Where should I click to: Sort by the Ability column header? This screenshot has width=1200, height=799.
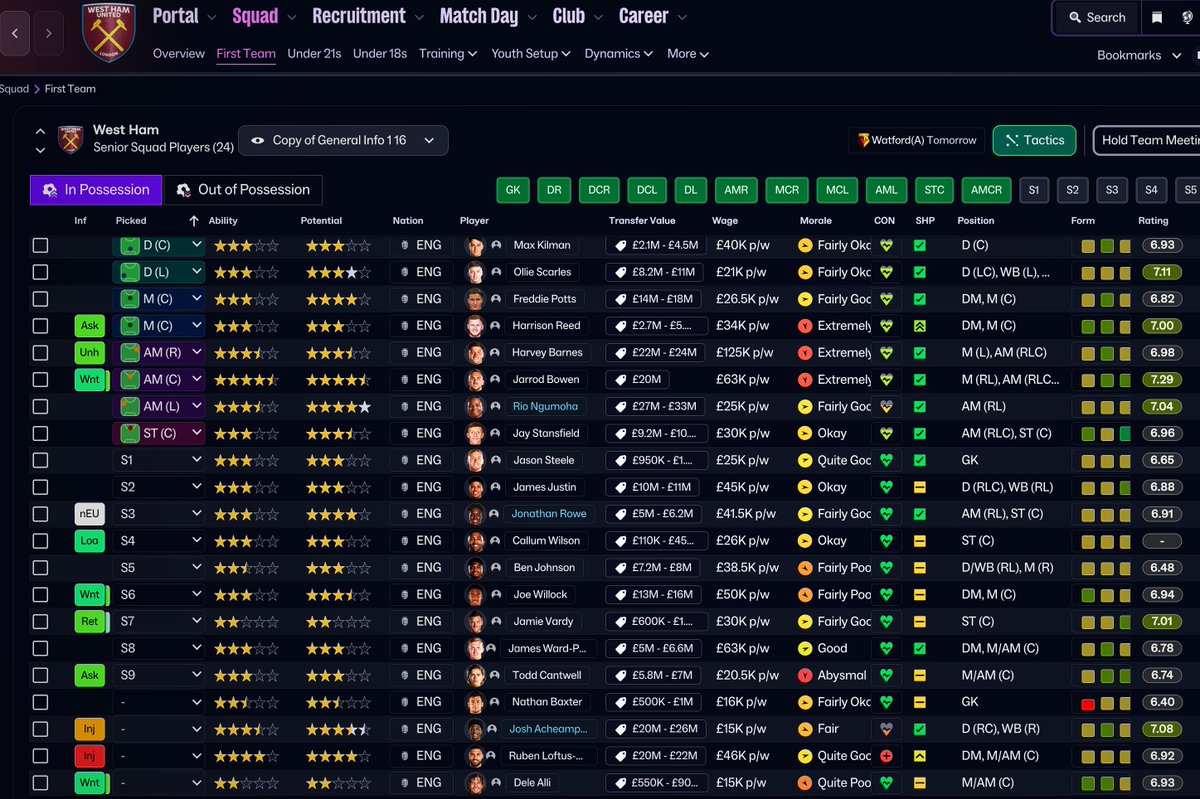223,220
